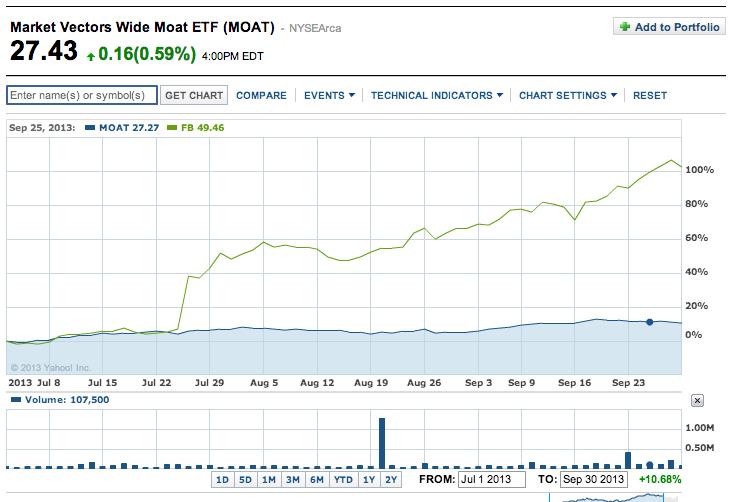Click the Add to Portfolio button
This screenshot has width=735, height=502.
click(x=669, y=26)
